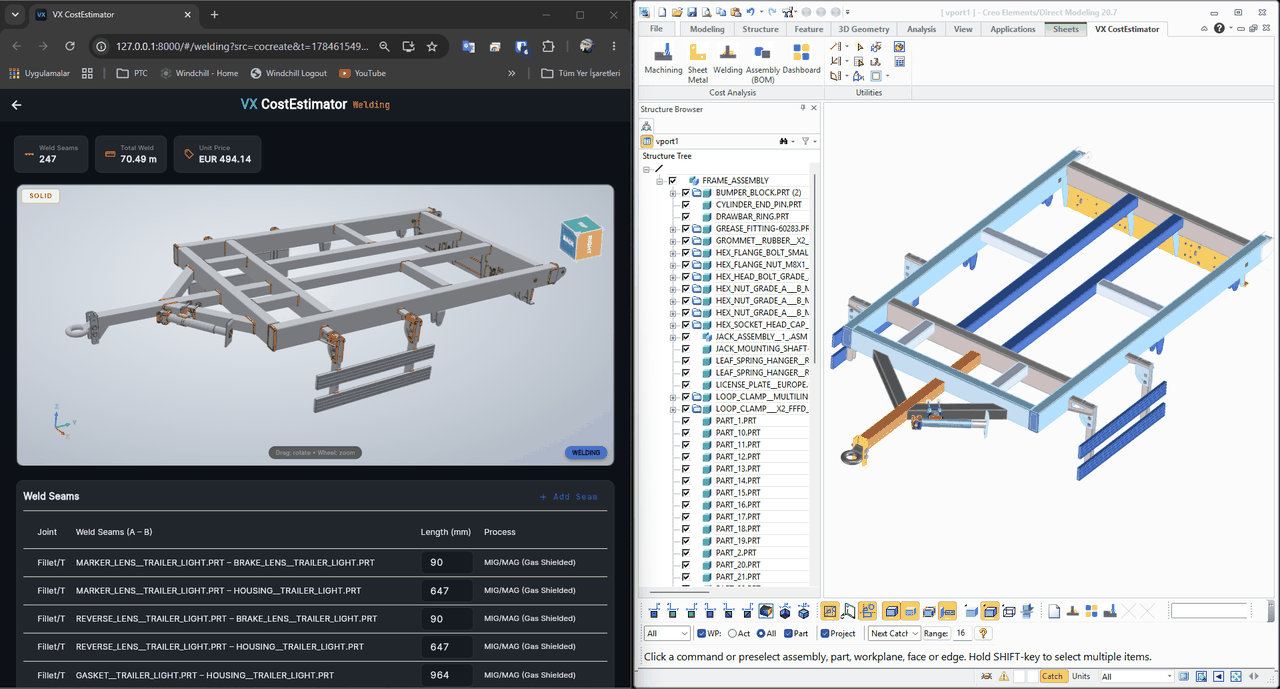Image resolution: width=1280 pixels, height=689 pixels.
Task: Click the Undo arrow in Creo toolbar
Action: tap(750, 12)
